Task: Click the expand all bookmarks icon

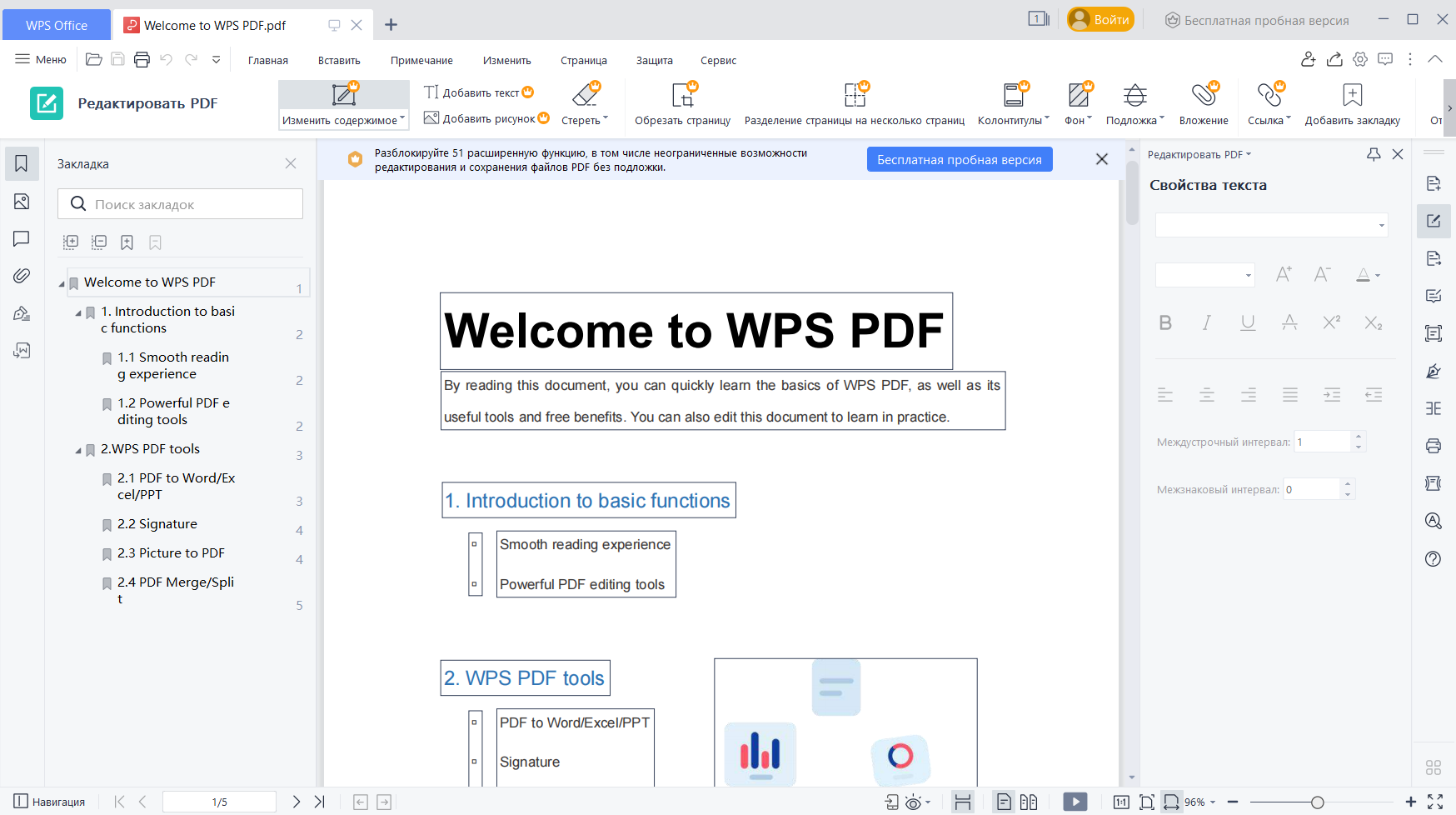Action: 71,242
